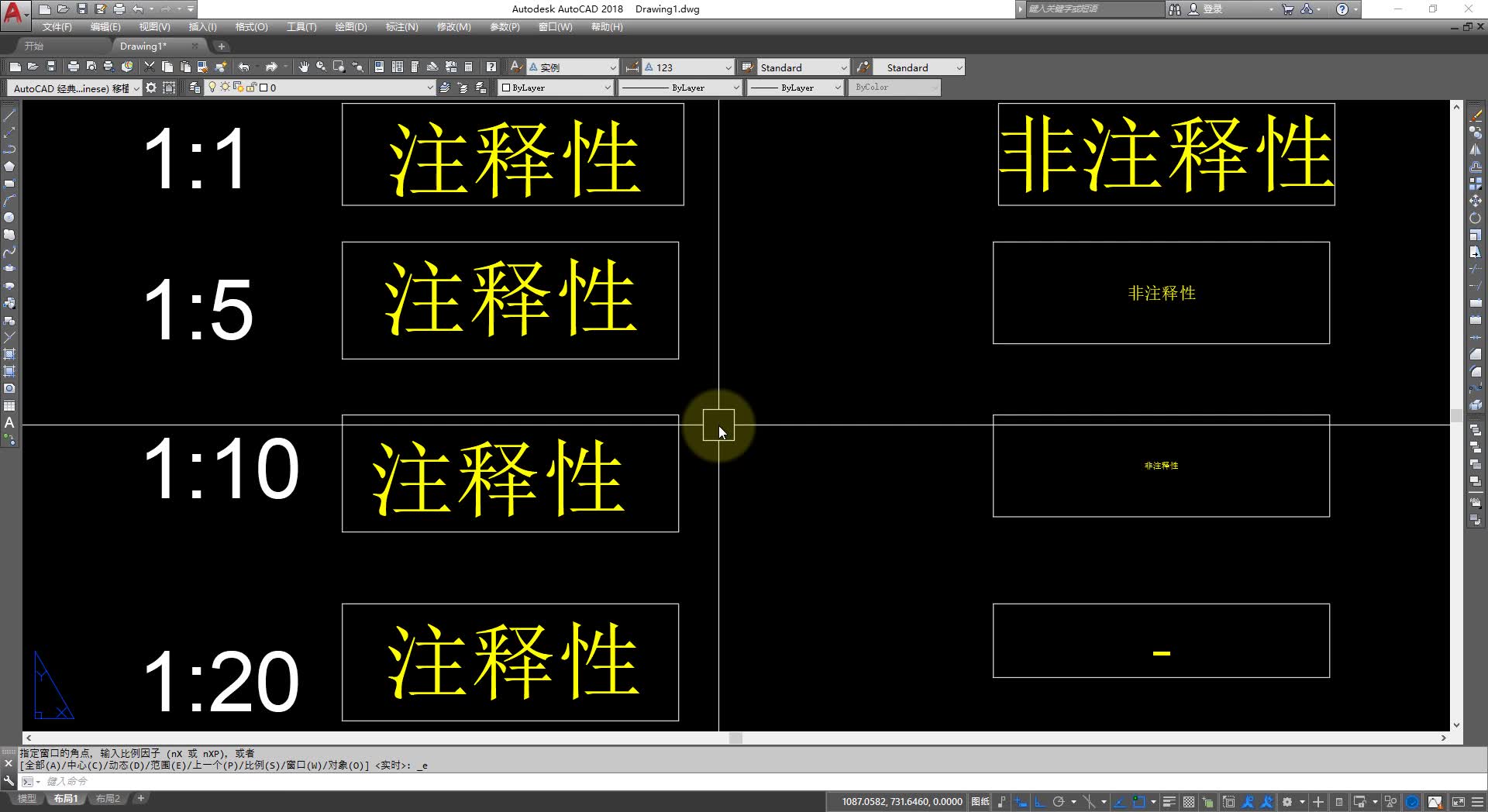The width and height of the screenshot is (1488, 812).
Task: Click the Workspace Settings gear icon
Action: 151,88
